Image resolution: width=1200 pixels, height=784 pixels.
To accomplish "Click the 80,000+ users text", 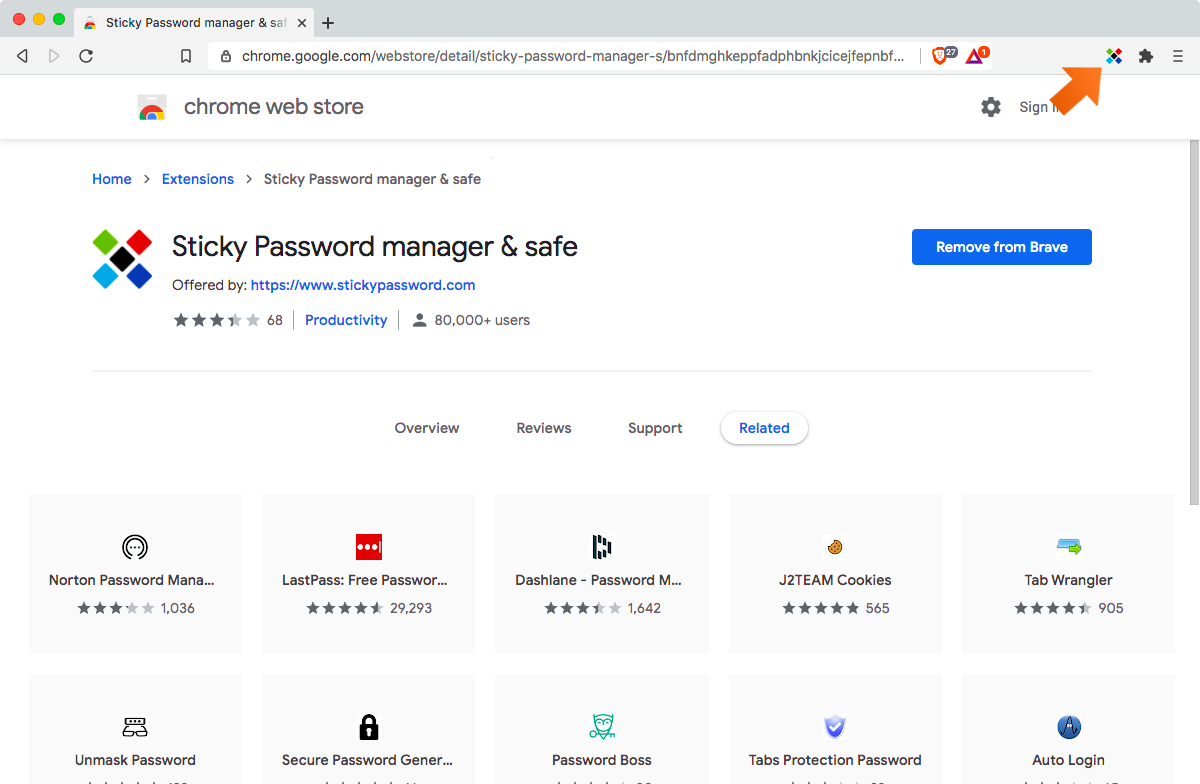I will (482, 320).
